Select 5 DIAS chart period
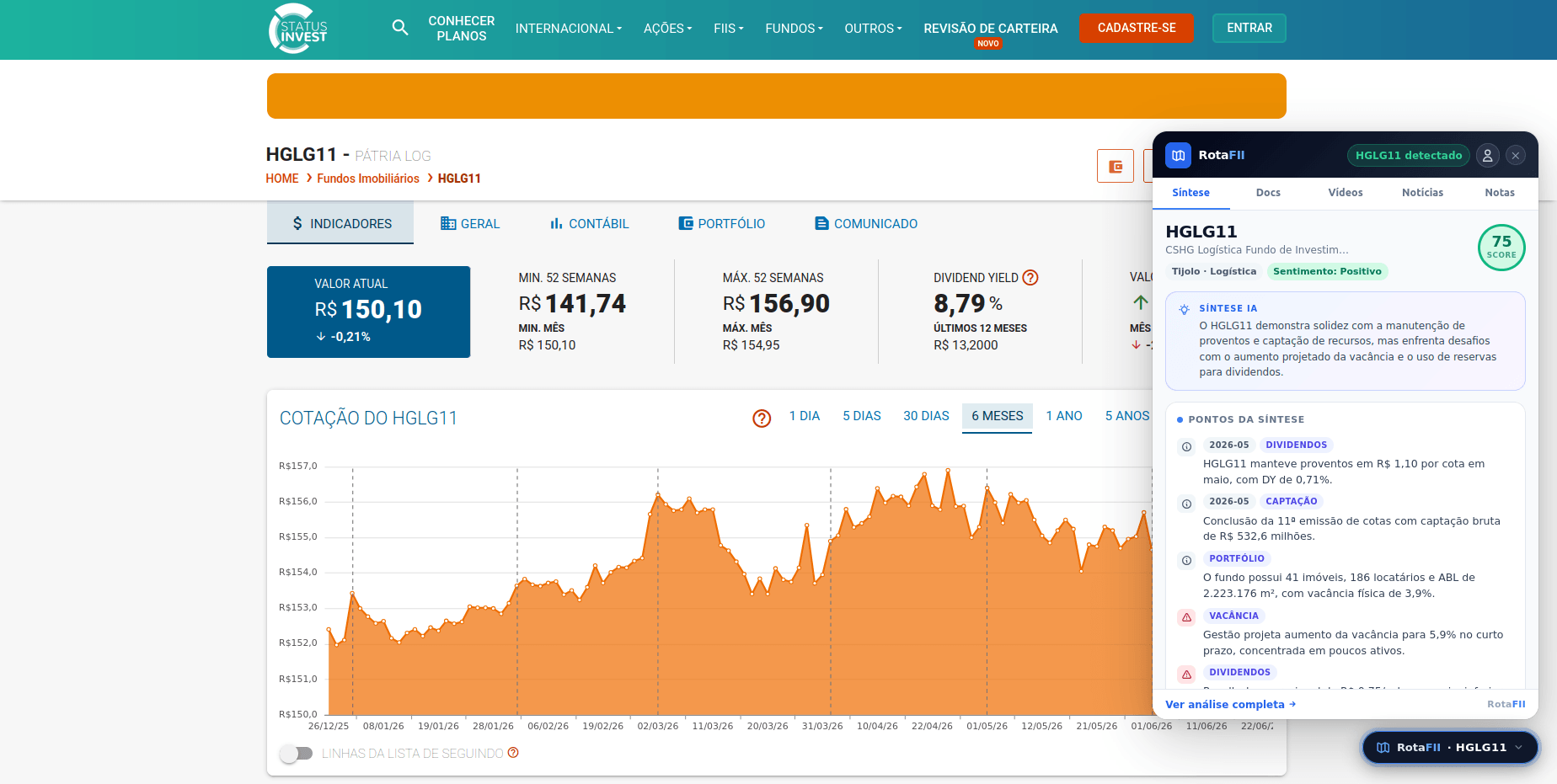1557x784 pixels. tap(862, 416)
